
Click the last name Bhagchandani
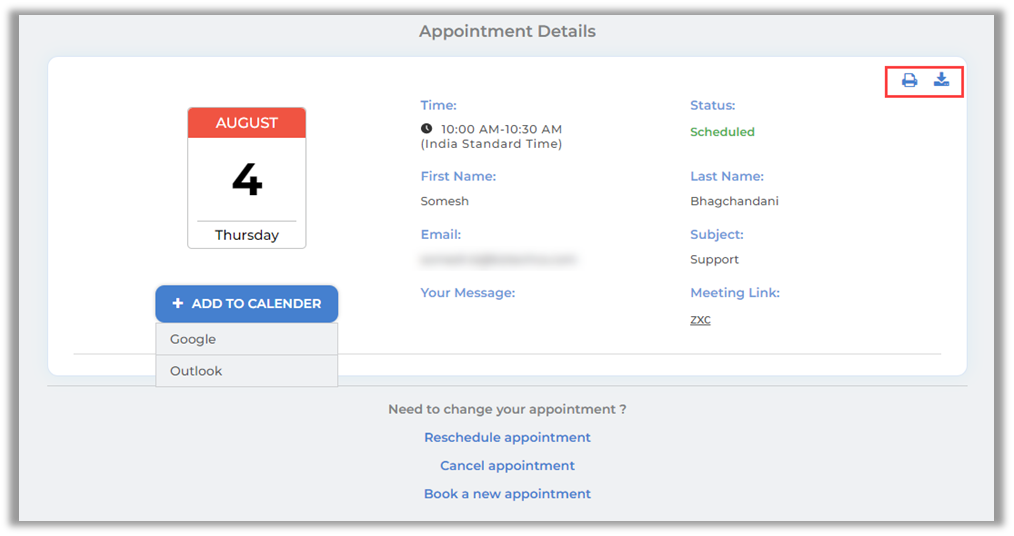pyautogui.click(x=734, y=201)
